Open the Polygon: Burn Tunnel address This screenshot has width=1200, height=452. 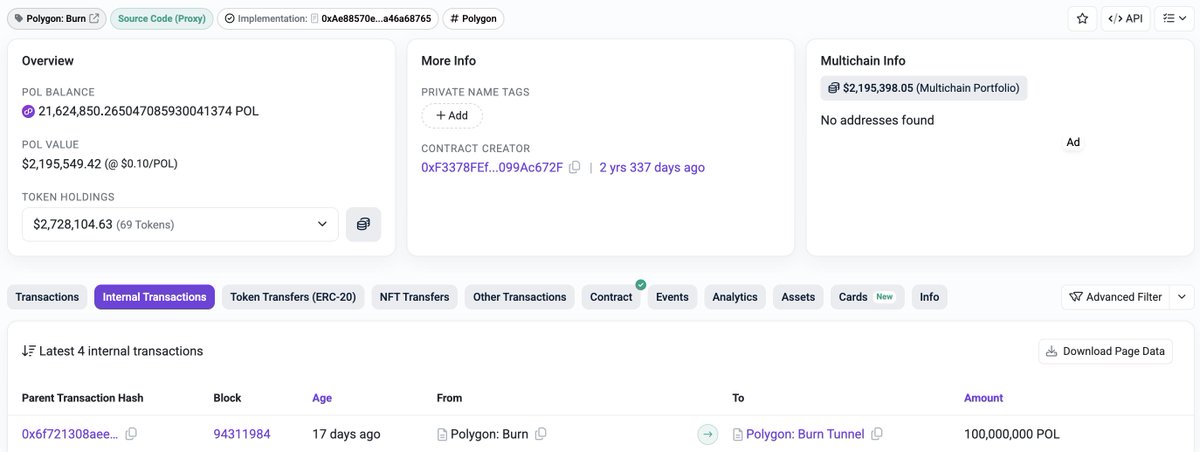click(806, 434)
